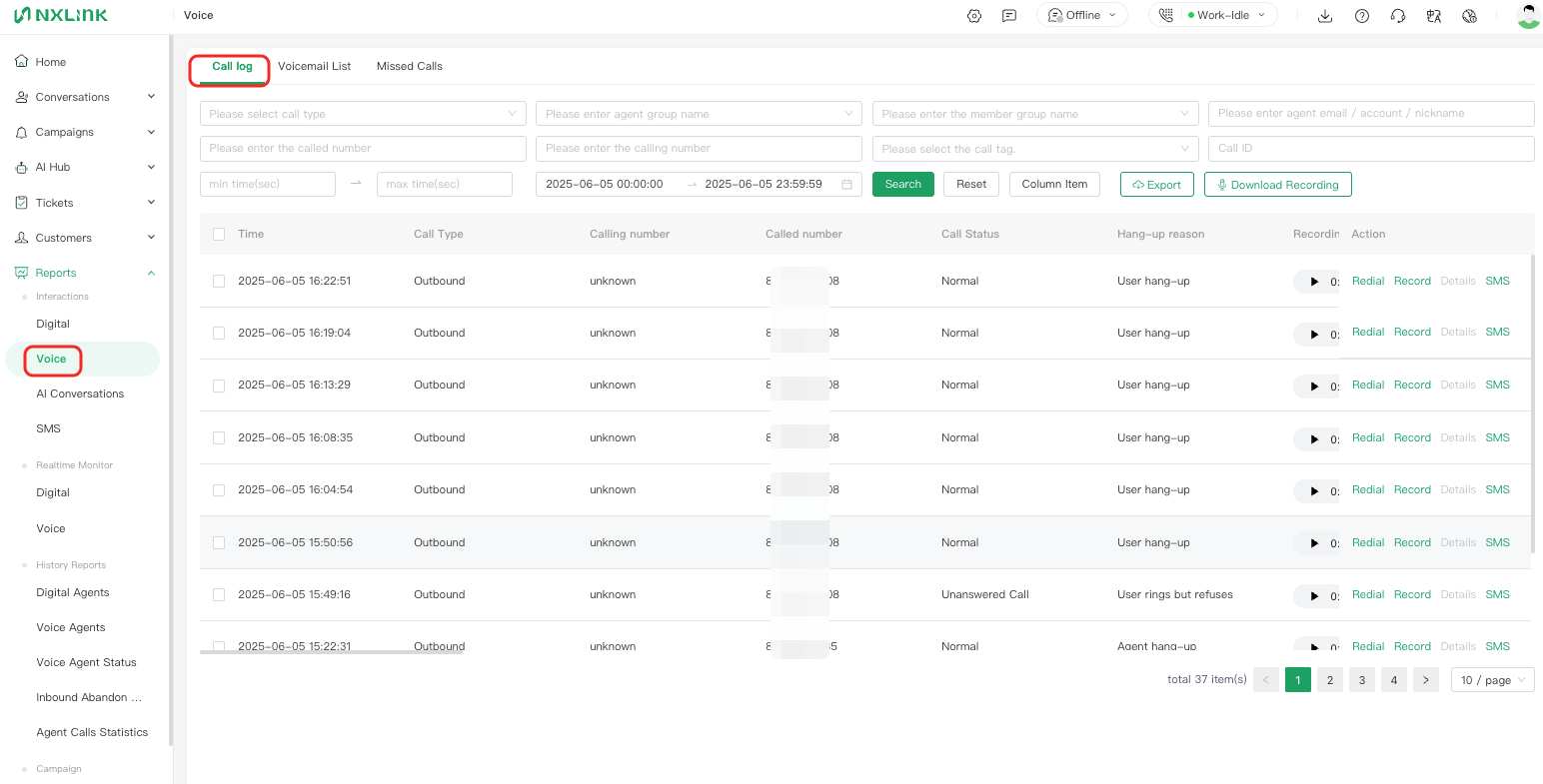Select all rows with header checkbox
1543x784 pixels.
[219, 234]
